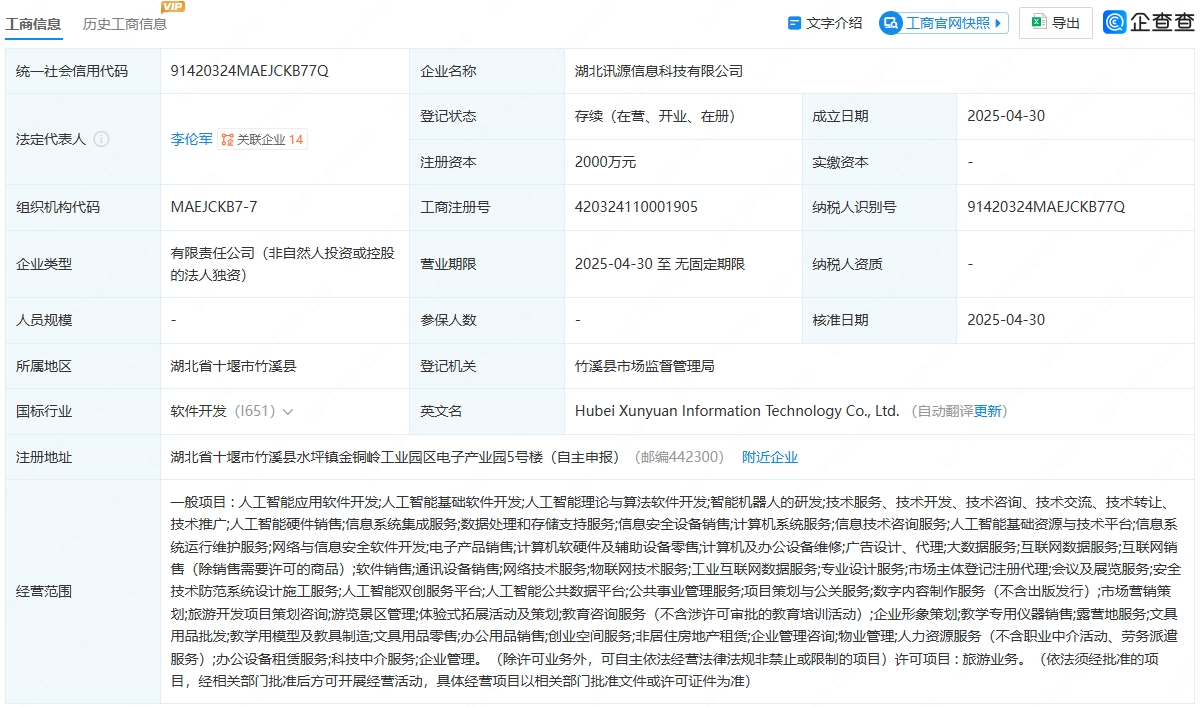Click the 纳税人资质 label cell
Image resolution: width=1200 pixels, height=708 pixels.
tap(879, 264)
